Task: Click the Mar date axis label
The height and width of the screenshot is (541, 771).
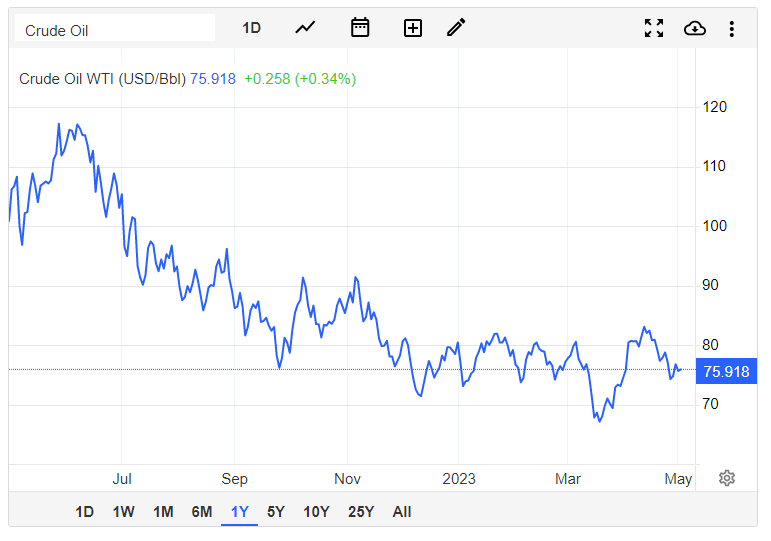Action: click(568, 479)
